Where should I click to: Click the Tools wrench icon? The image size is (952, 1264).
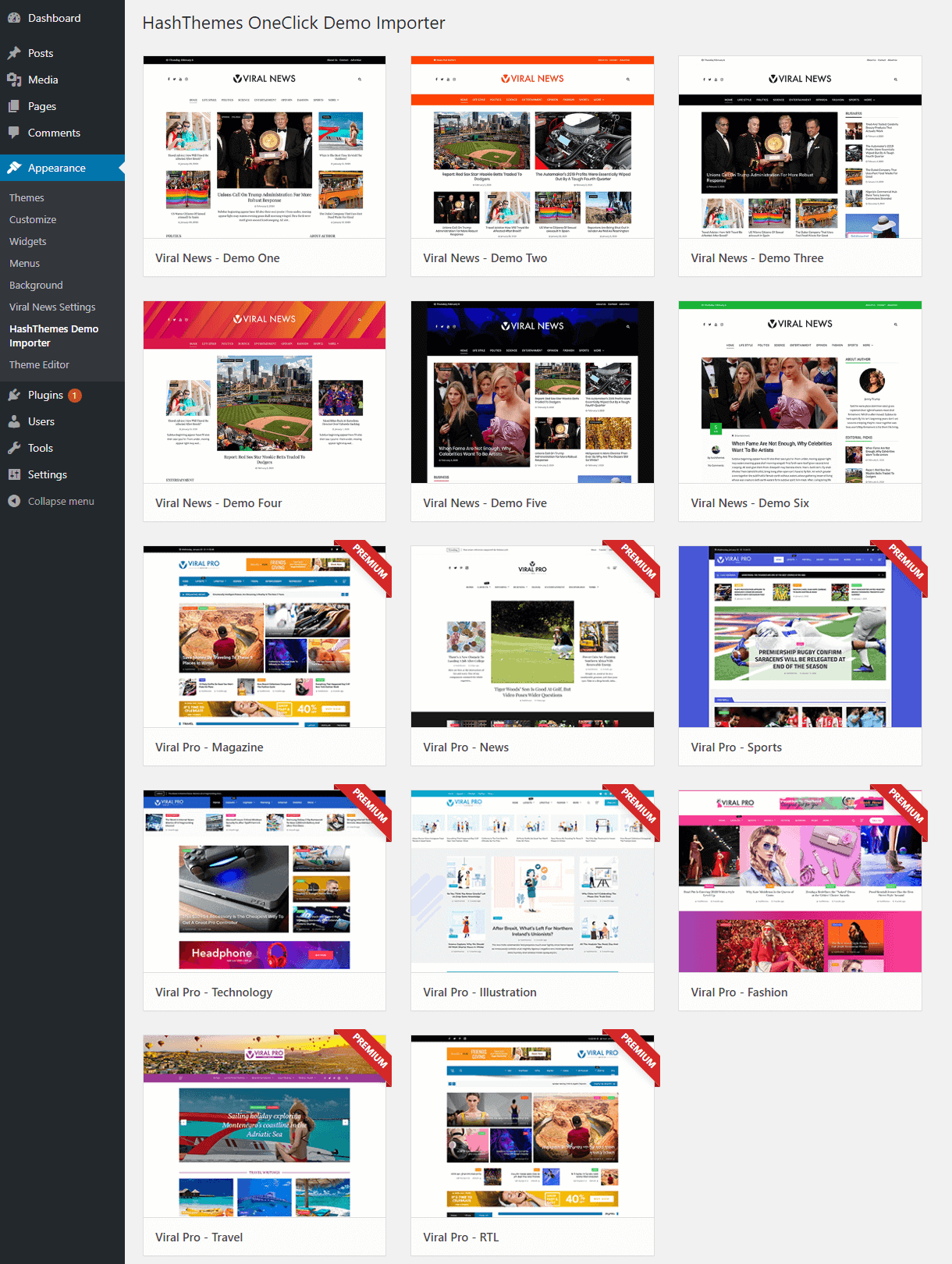[14, 448]
